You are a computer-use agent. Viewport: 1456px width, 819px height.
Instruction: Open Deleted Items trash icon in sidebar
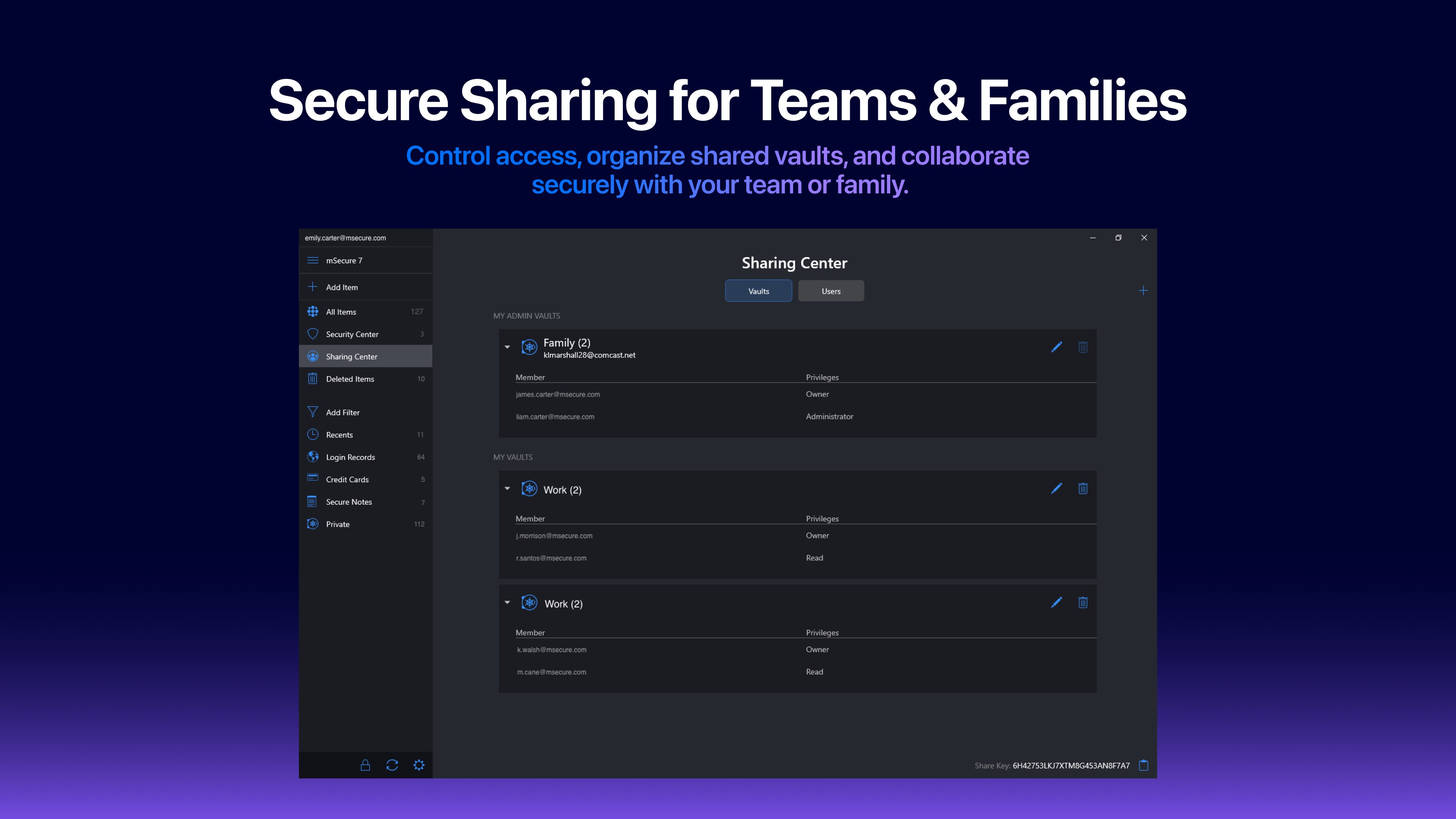point(312,378)
